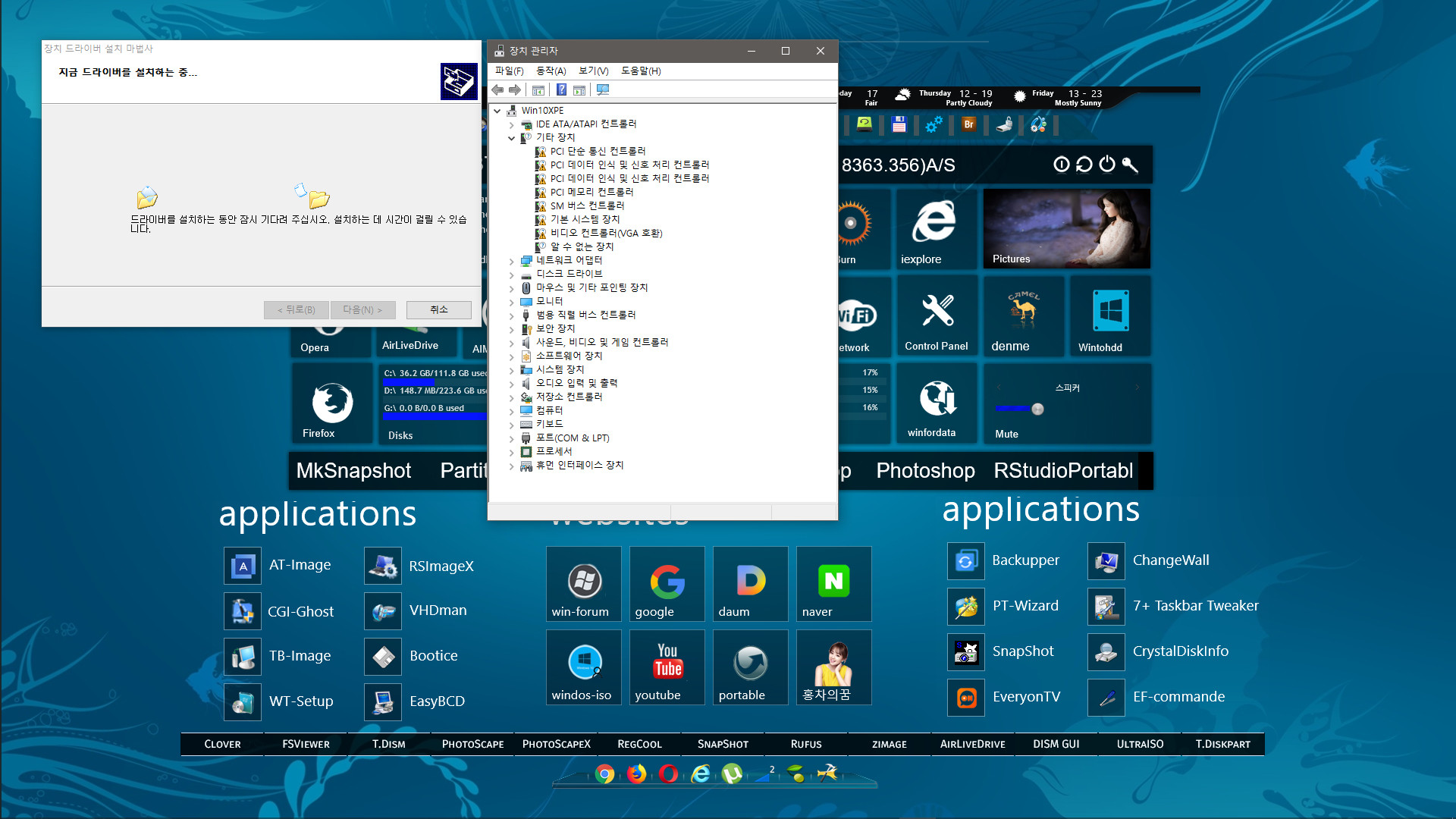Click RStudioPortabl shortcut label
Screen dimensions: 1456x819
point(1063,471)
